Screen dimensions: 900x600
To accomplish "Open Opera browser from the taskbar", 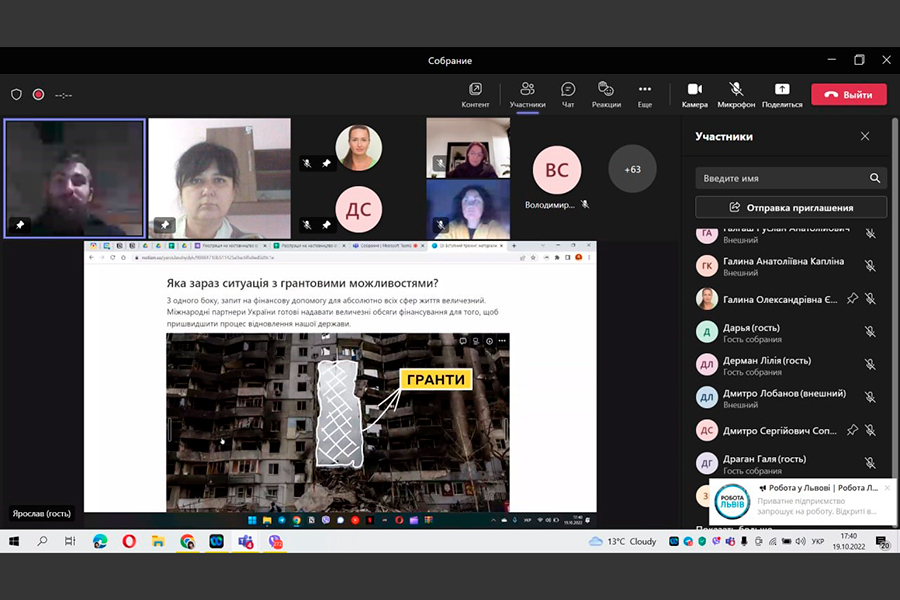I will pos(129,541).
